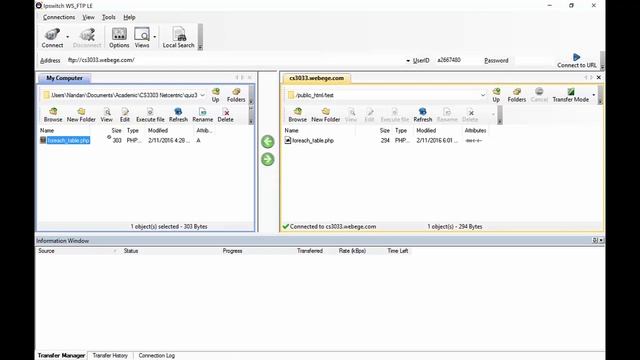Click Edit in local pane toolbar
The height and width of the screenshot is (360, 640).
[x=125, y=115]
